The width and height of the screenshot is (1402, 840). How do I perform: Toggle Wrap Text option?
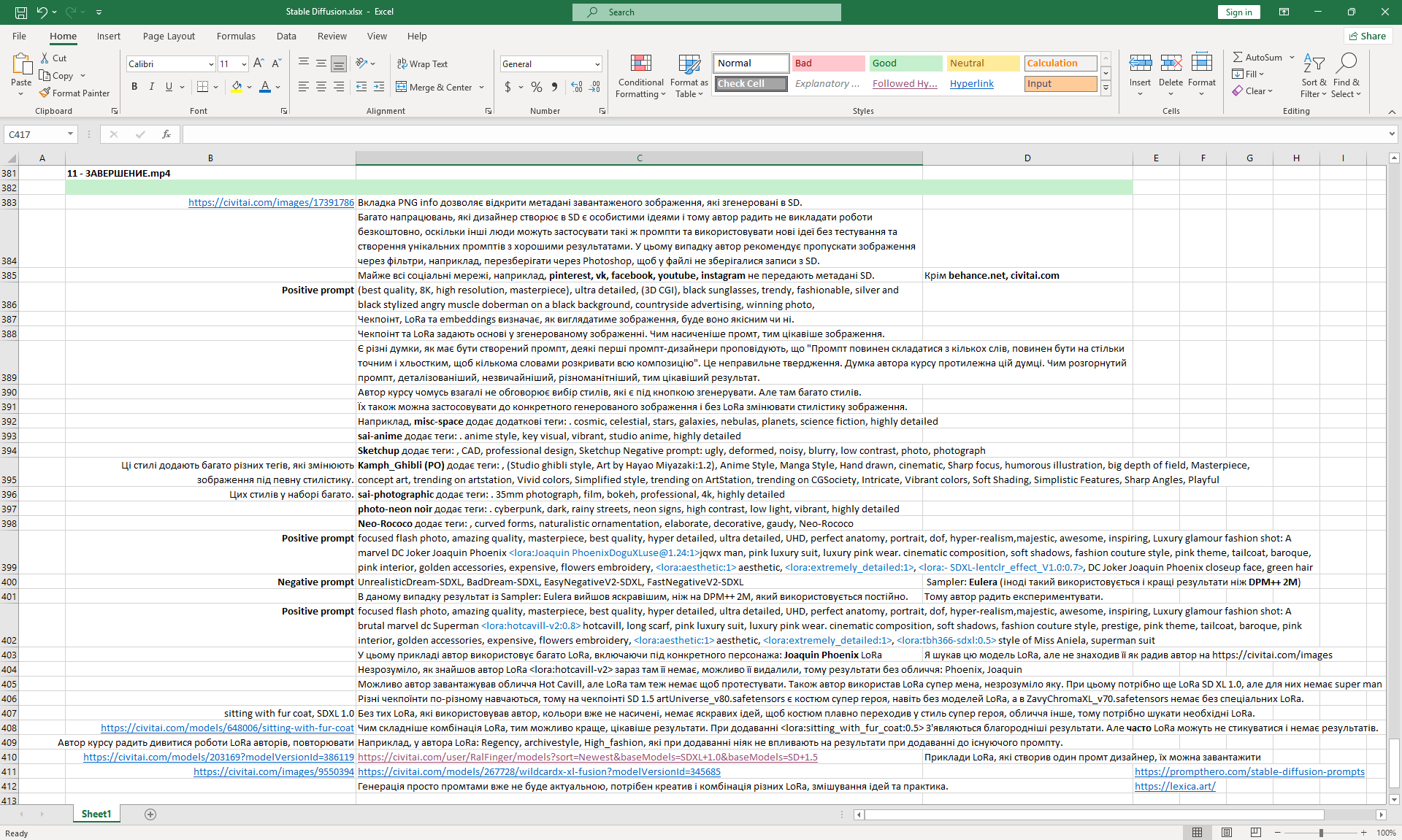point(422,63)
